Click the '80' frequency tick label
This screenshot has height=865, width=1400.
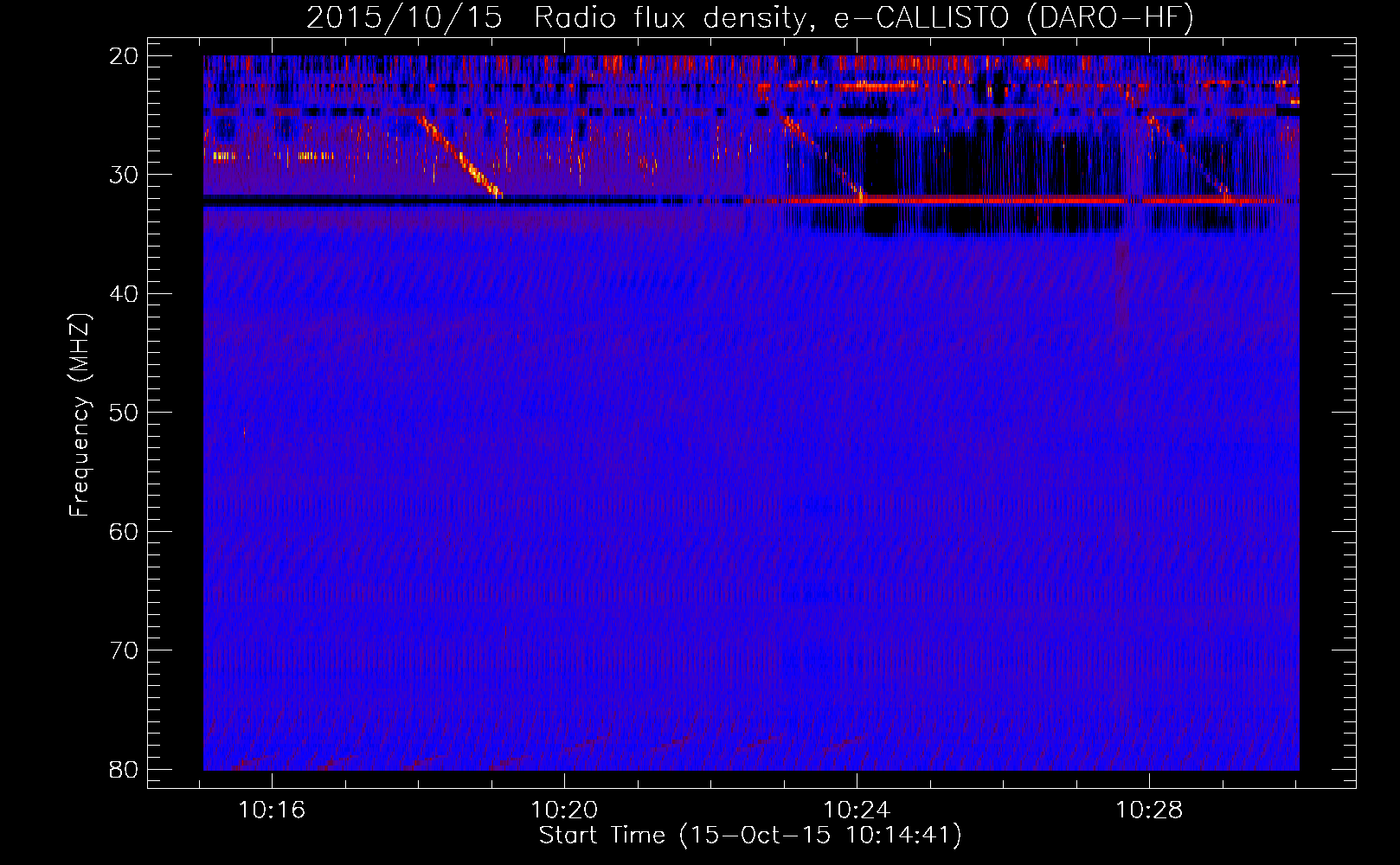(x=124, y=769)
